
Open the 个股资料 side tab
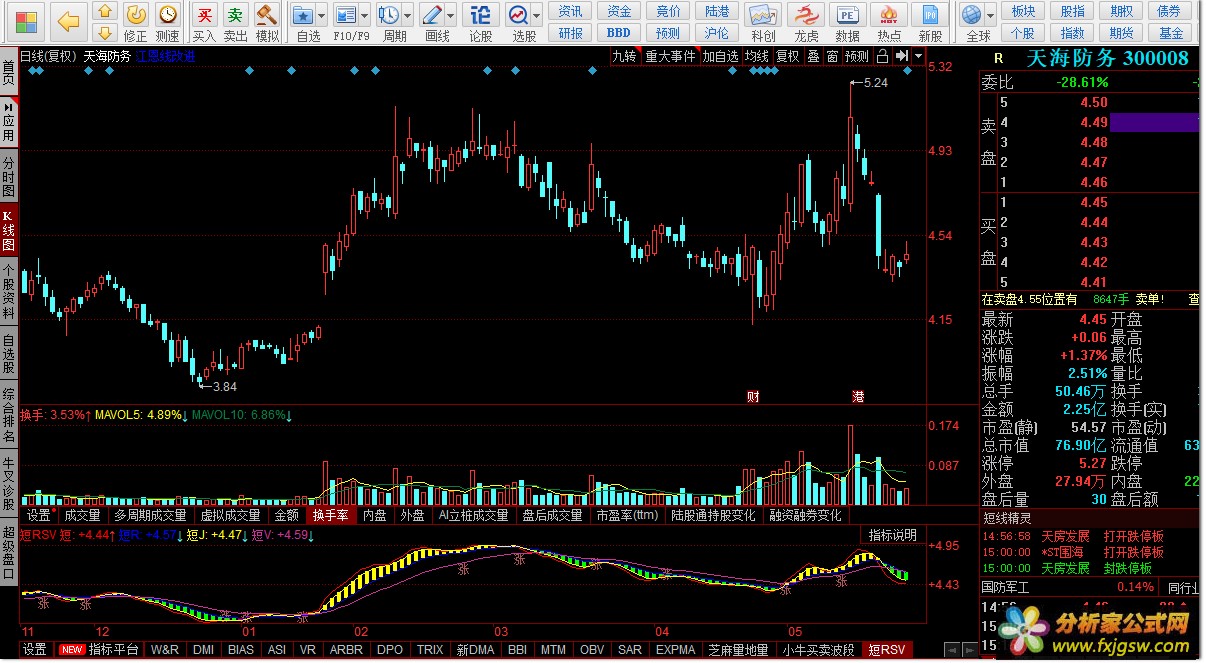point(9,291)
